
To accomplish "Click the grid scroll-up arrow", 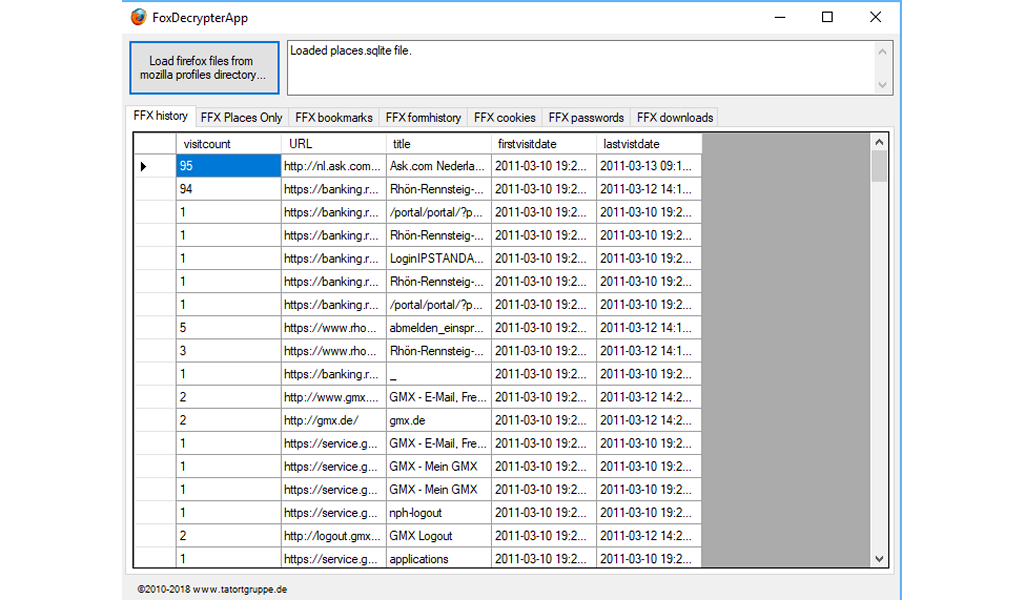I will [x=879, y=143].
